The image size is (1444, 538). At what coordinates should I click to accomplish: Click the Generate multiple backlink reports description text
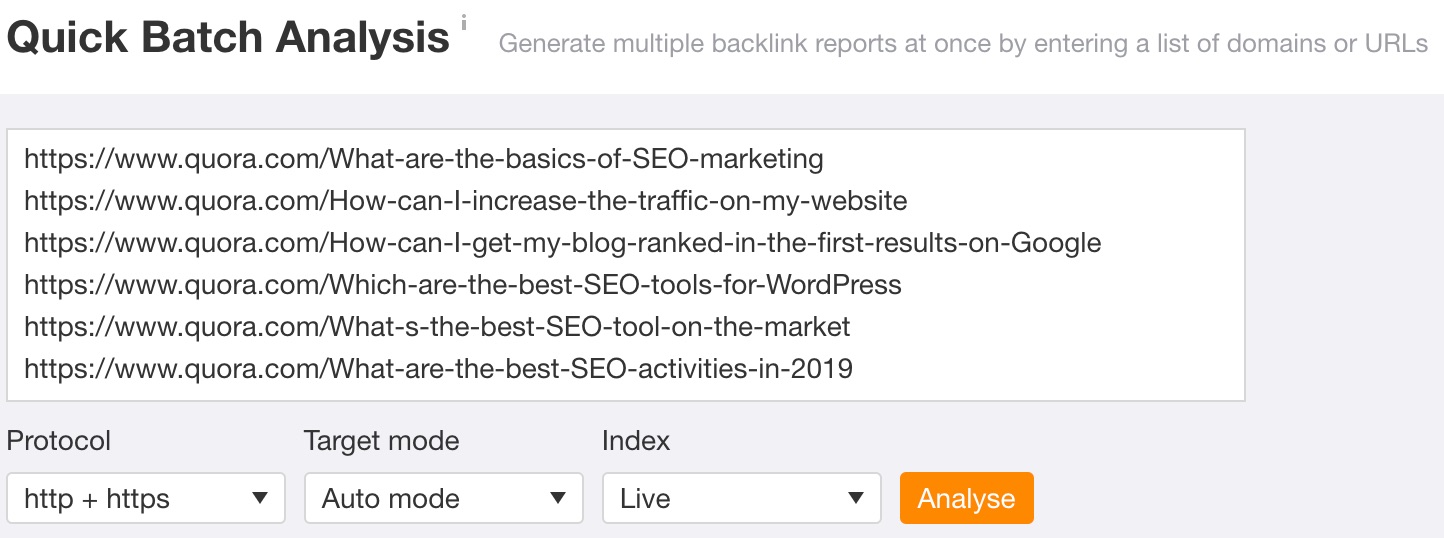coord(963,44)
